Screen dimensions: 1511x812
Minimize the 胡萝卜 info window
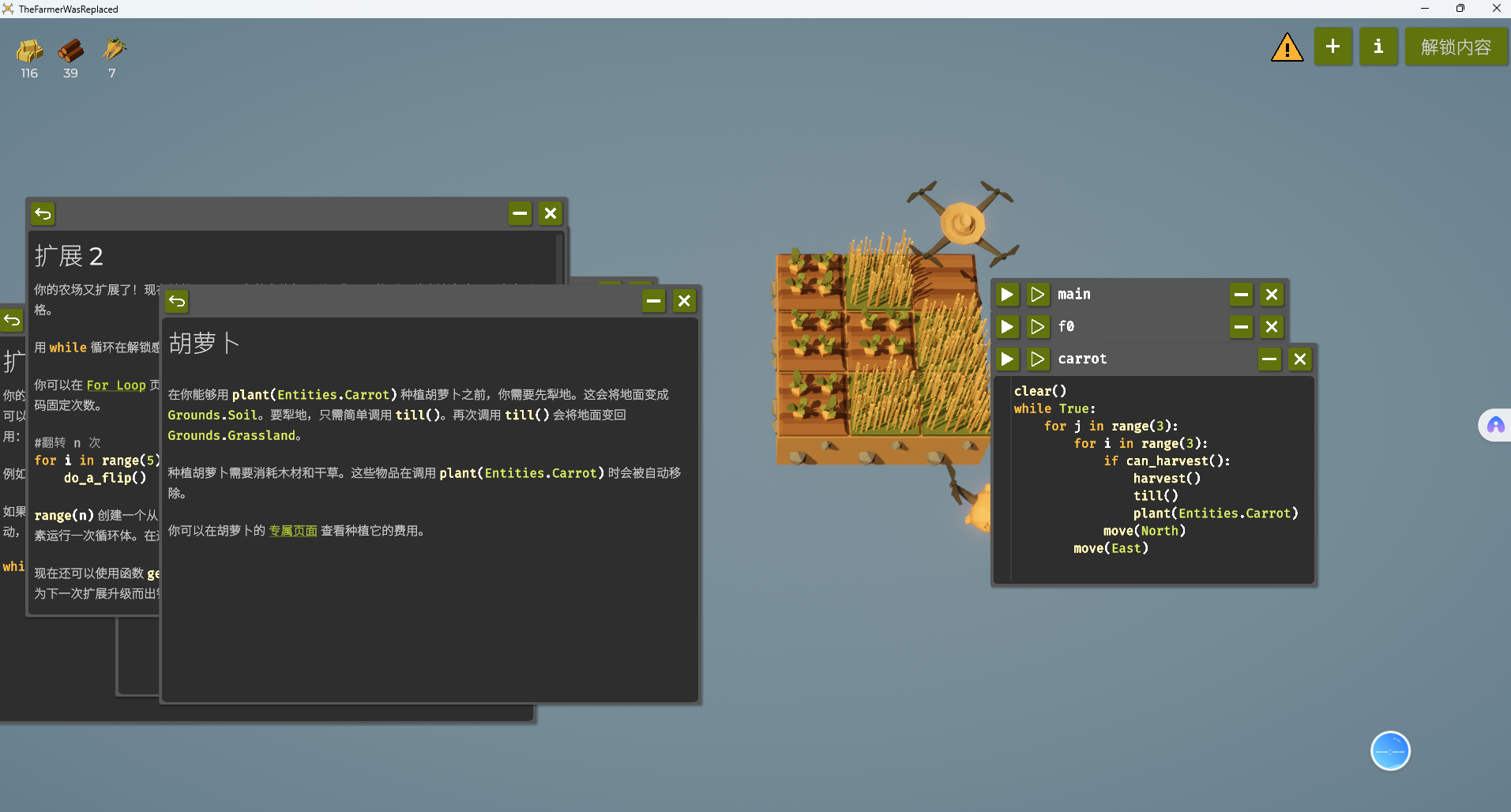pos(654,301)
